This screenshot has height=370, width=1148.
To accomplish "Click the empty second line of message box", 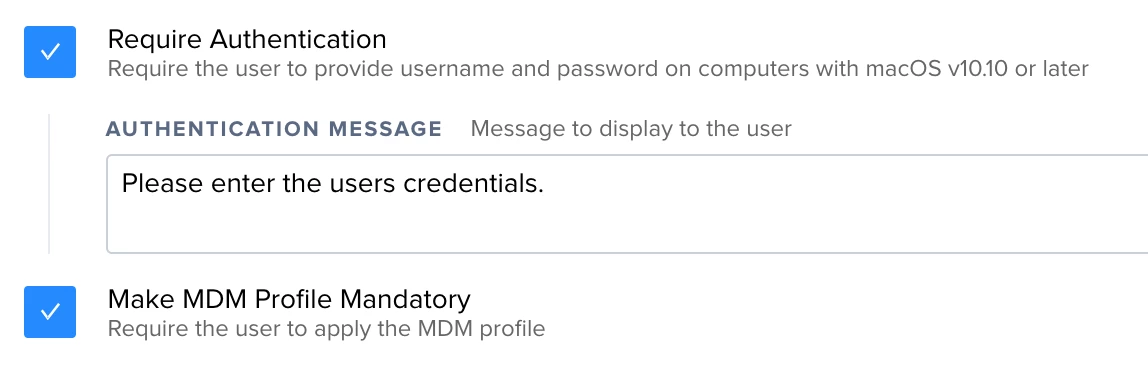I will point(627,223).
